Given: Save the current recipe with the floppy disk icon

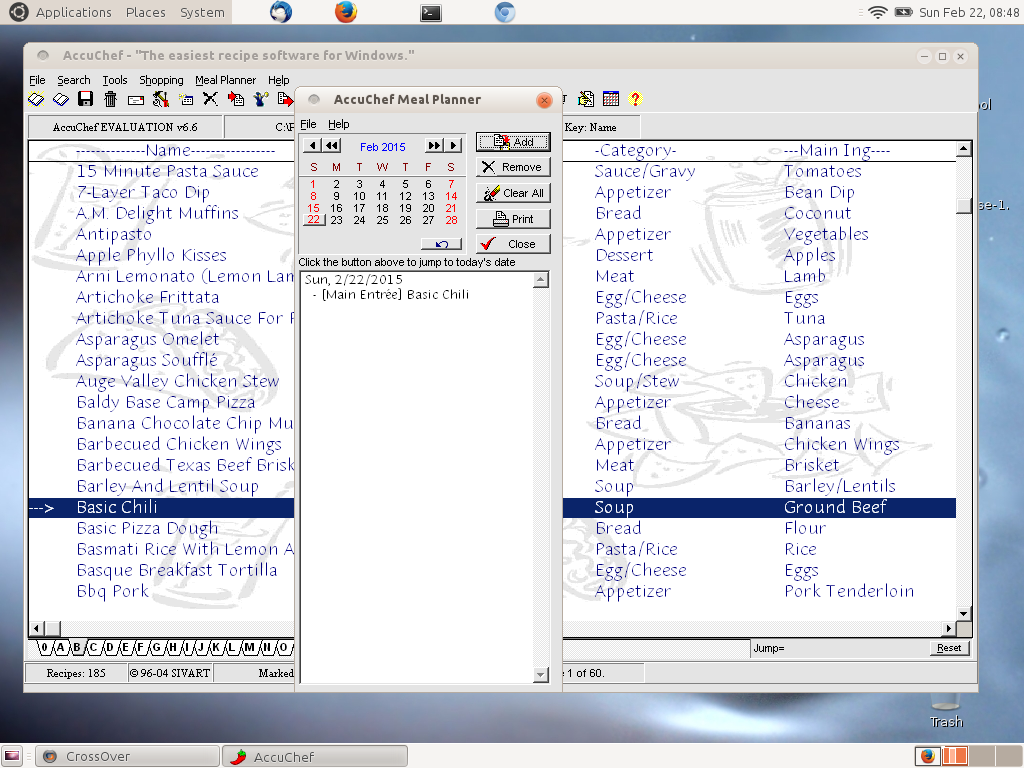Looking at the screenshot, I should click(x=84, y=99).
